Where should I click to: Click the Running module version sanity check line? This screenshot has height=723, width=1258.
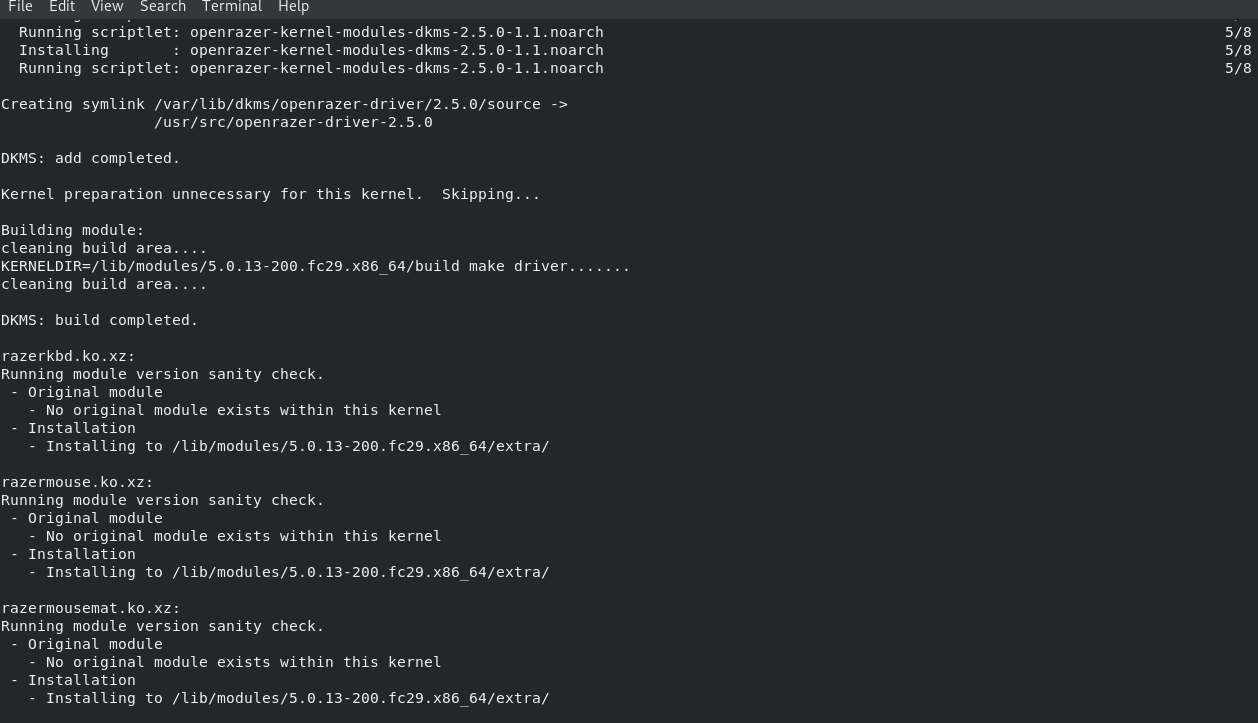point(162,373)
